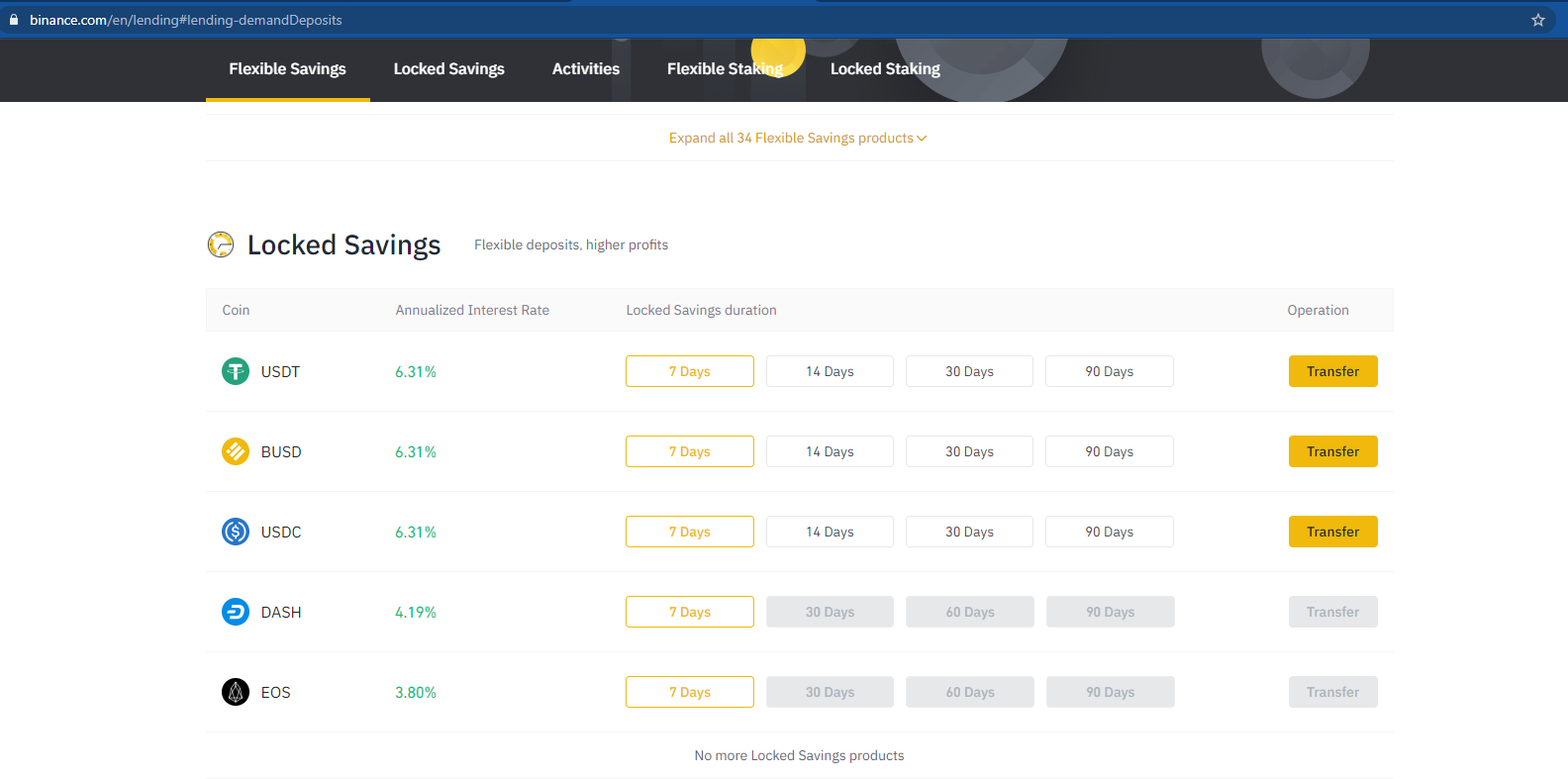Click the USDC coin icon

pos(236,532)
